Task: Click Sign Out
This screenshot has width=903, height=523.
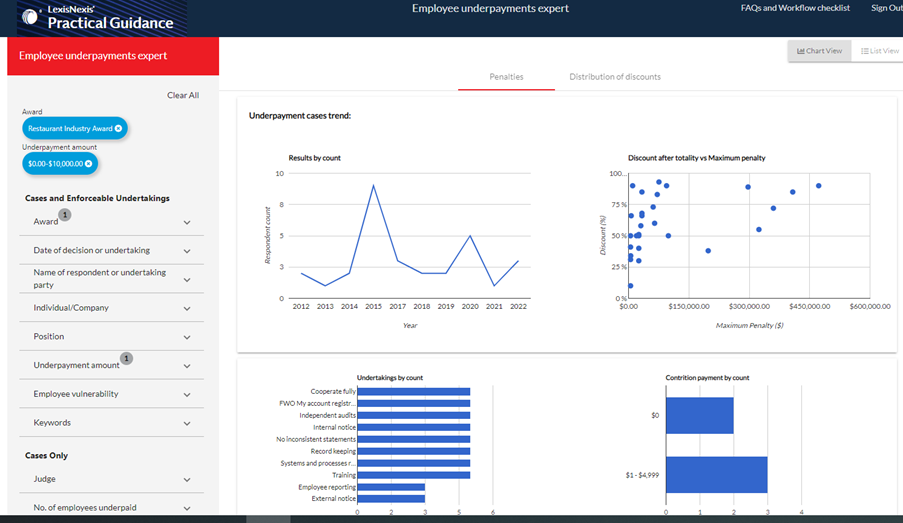Action: point(886,8)
